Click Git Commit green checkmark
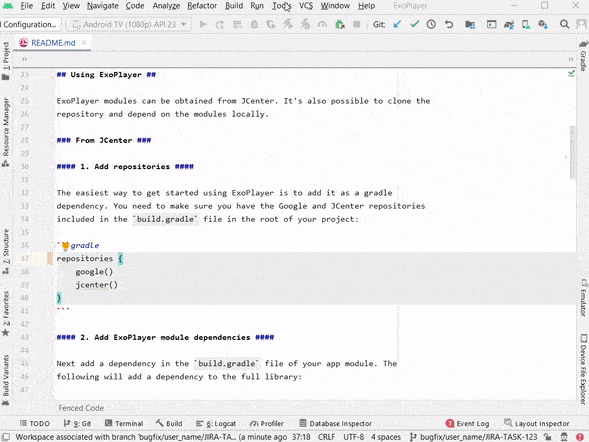The image size is (589, 442). click(x=414, y=24)
